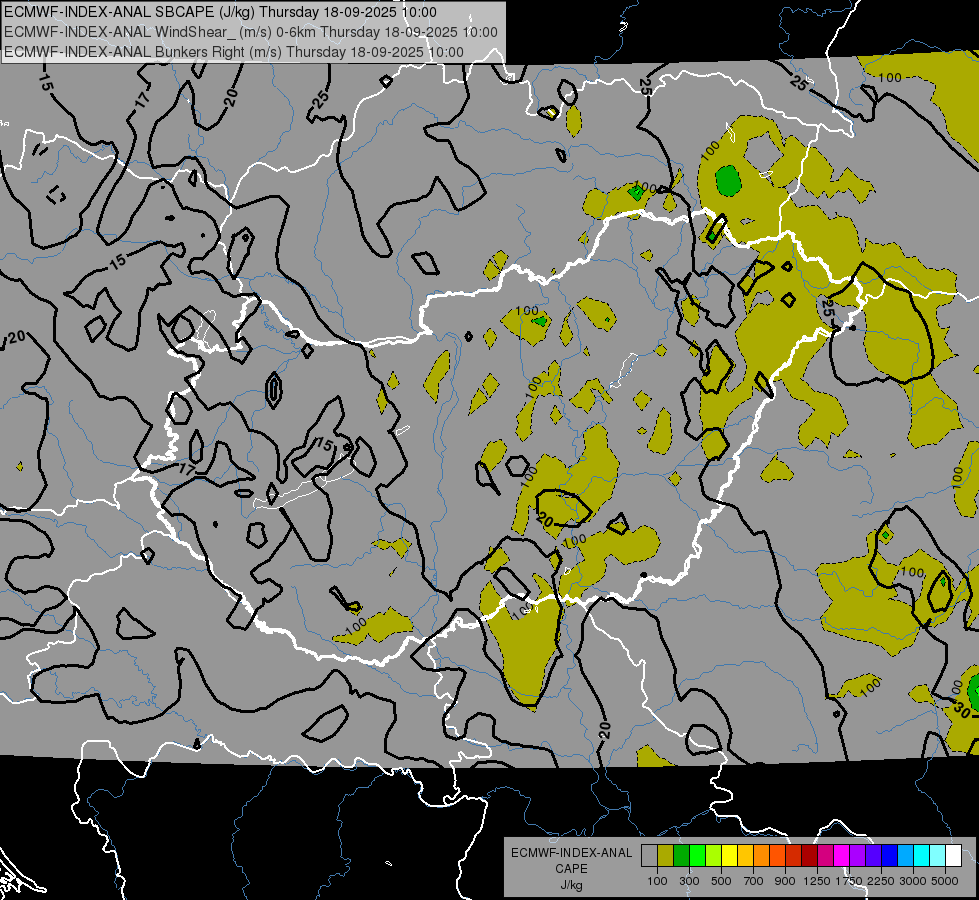Click the 30 contour label at right edge

(963, 710)
